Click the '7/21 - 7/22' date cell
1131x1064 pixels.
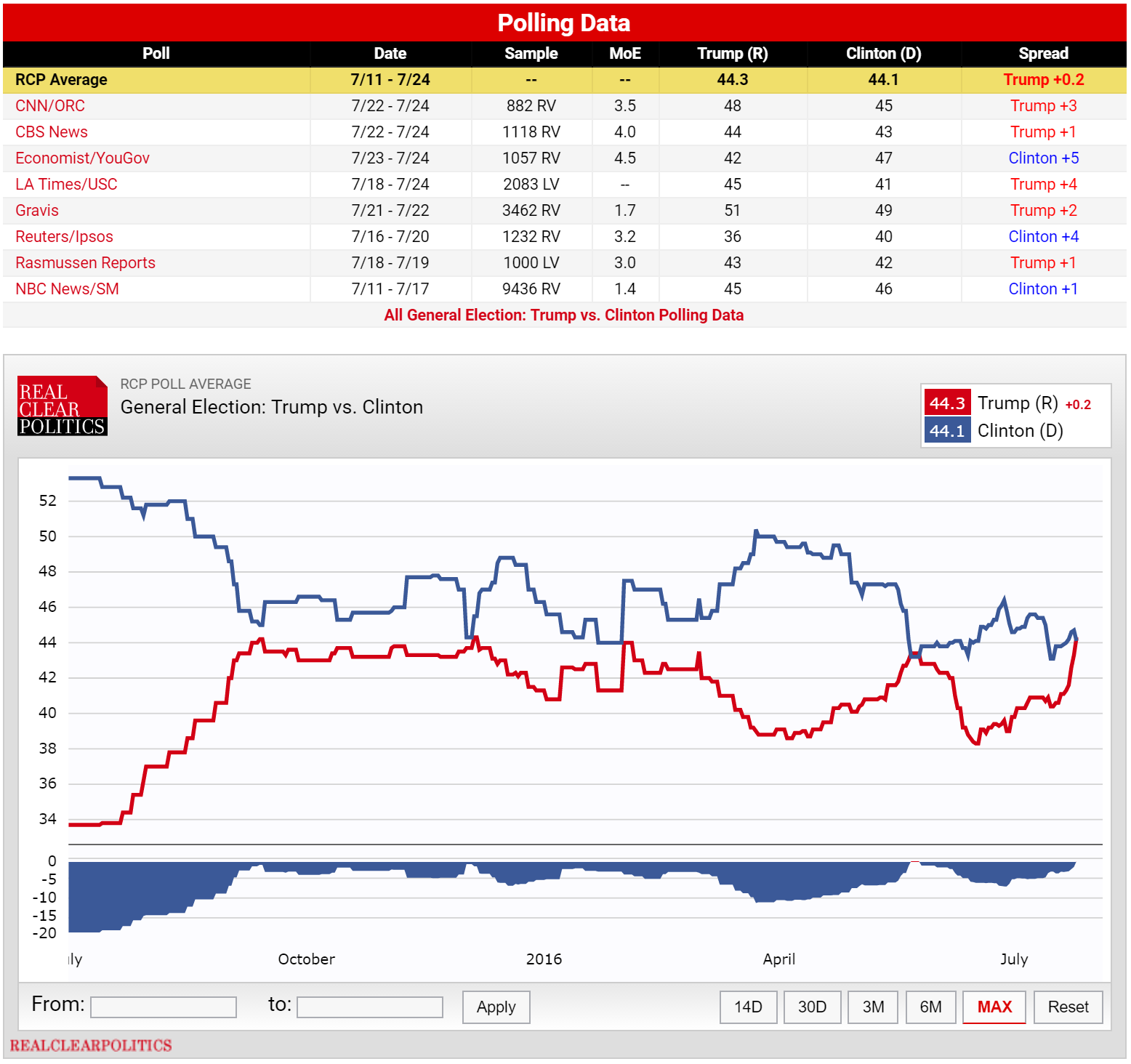[390, 211]
